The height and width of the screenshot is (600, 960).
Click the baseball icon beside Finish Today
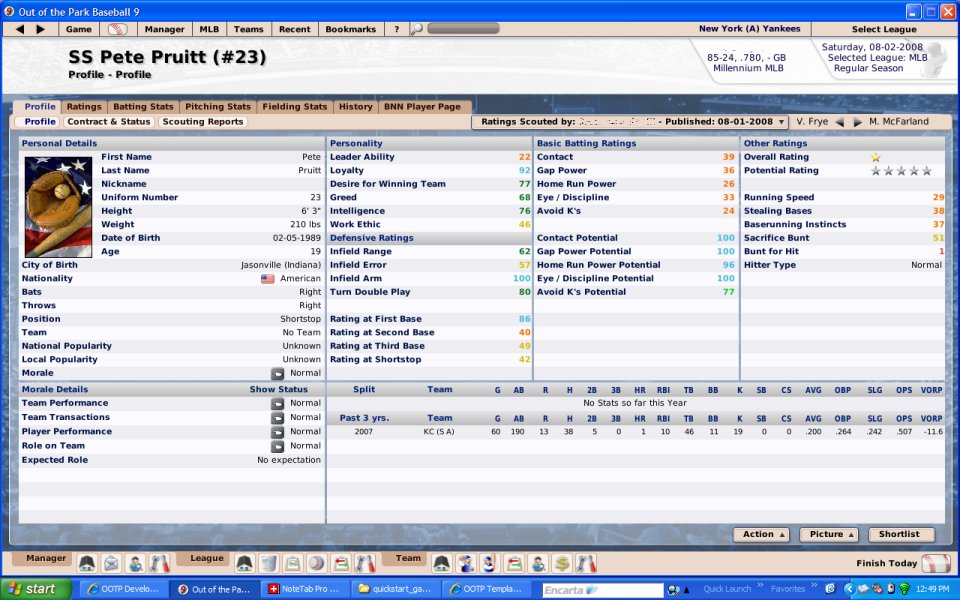point(935,563)
